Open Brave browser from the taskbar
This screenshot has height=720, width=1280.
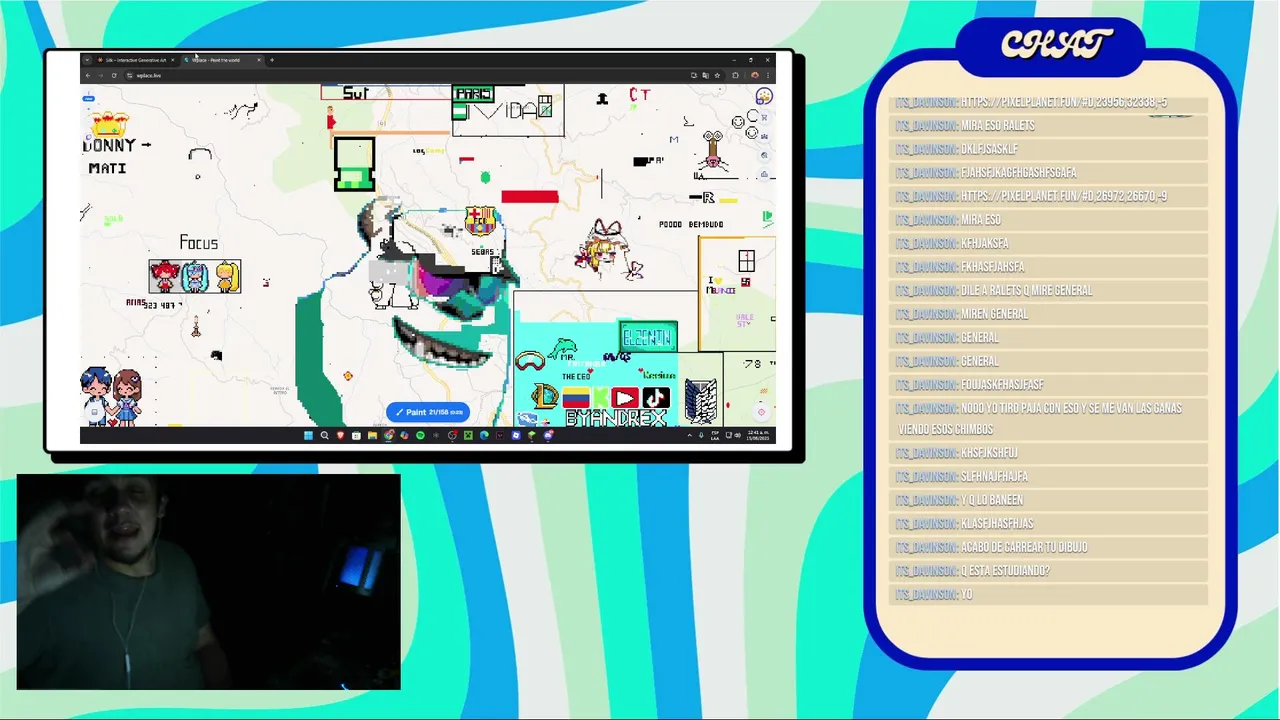tap(340, 435)
